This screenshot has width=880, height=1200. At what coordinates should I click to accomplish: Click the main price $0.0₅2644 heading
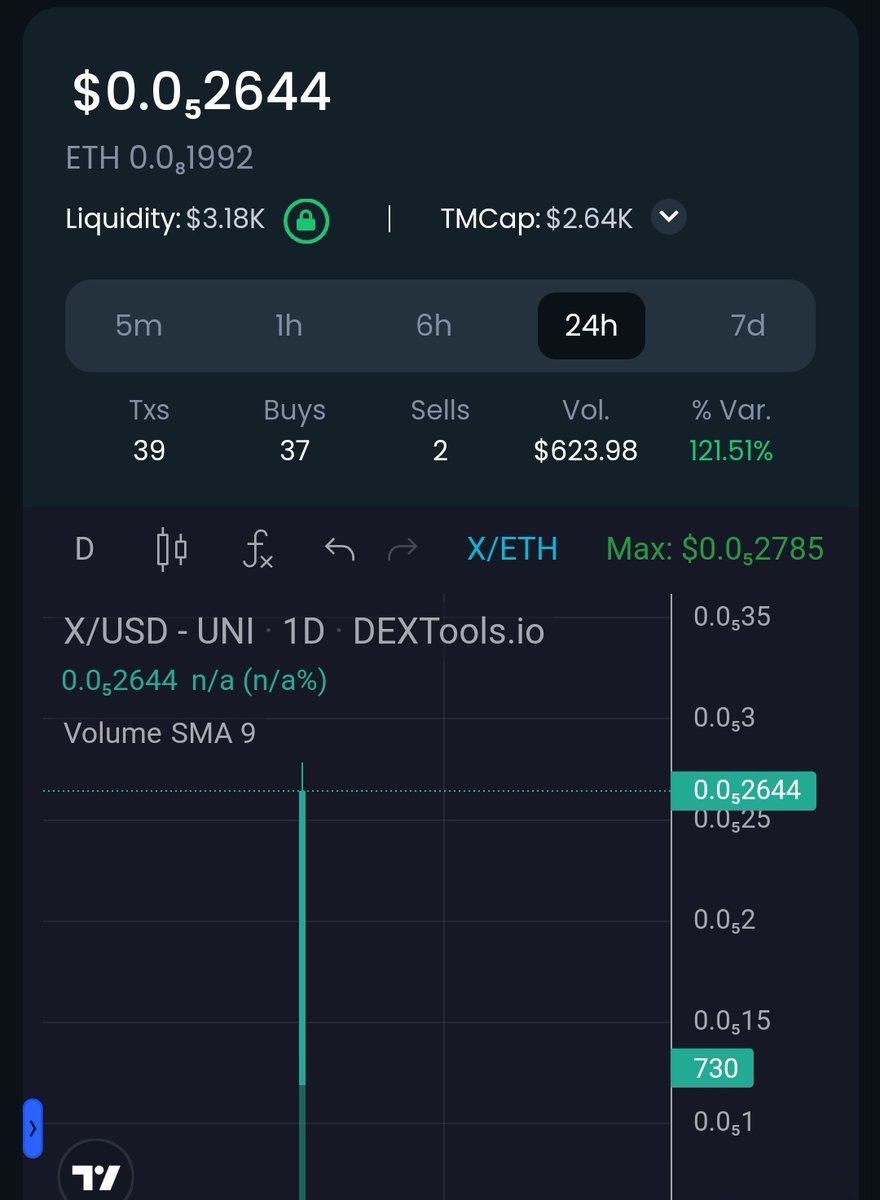201,93
